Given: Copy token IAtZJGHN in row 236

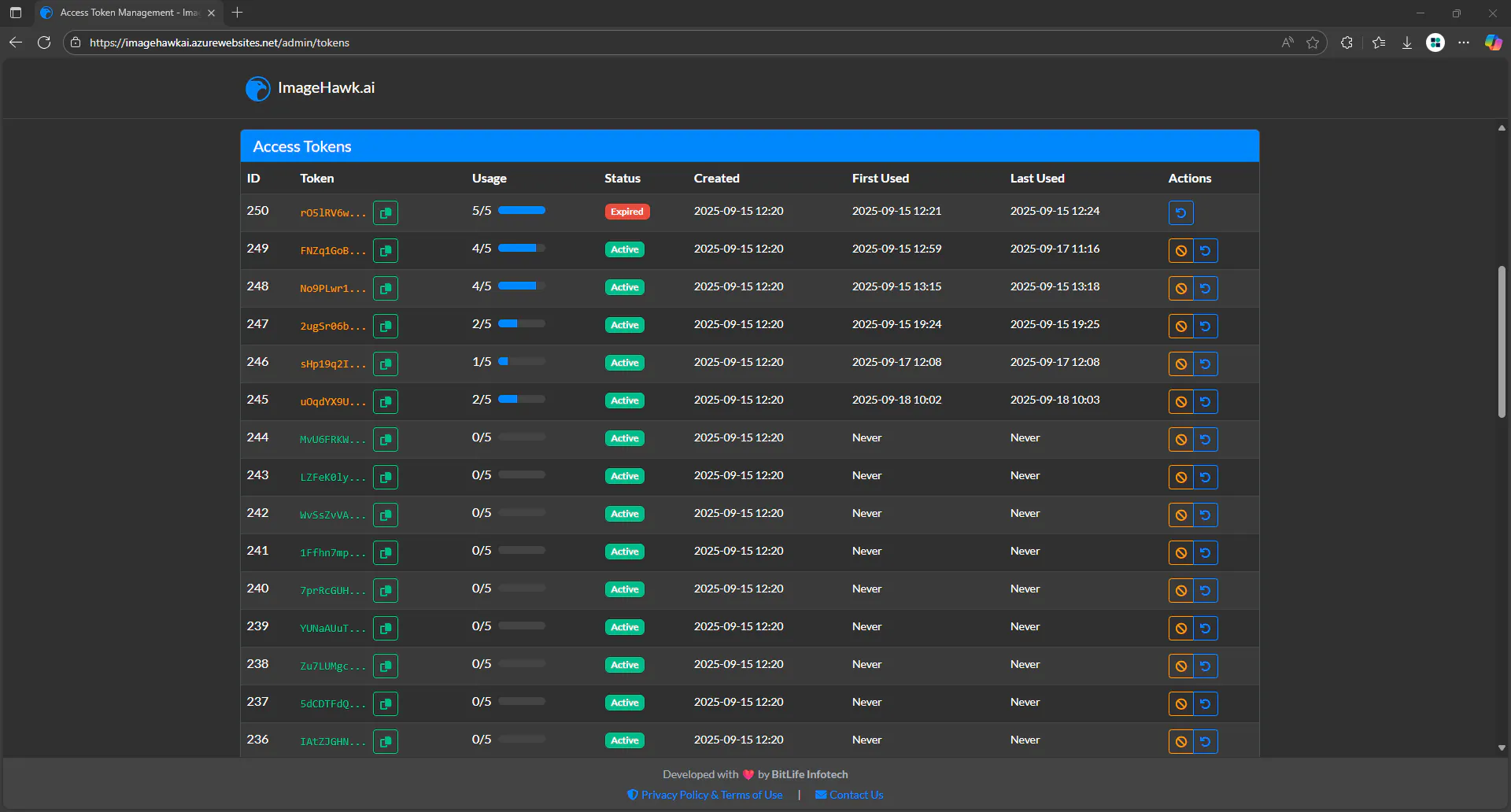Looking at the screenshot, I should point(386,741).
